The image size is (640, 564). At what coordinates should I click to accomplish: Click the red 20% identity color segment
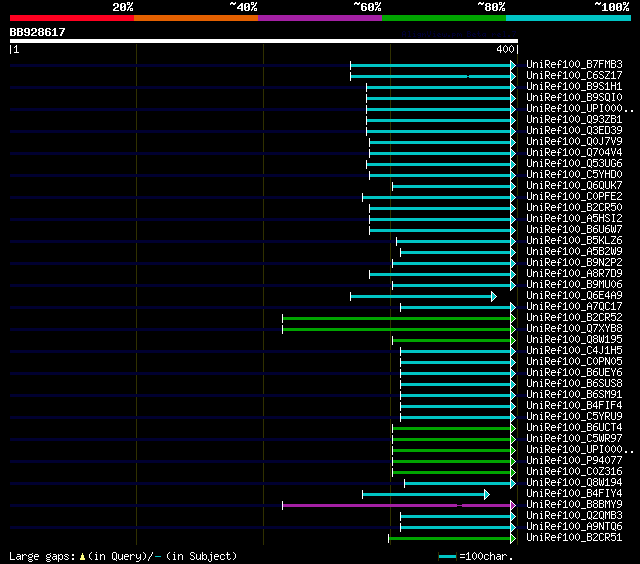point(72,18)
